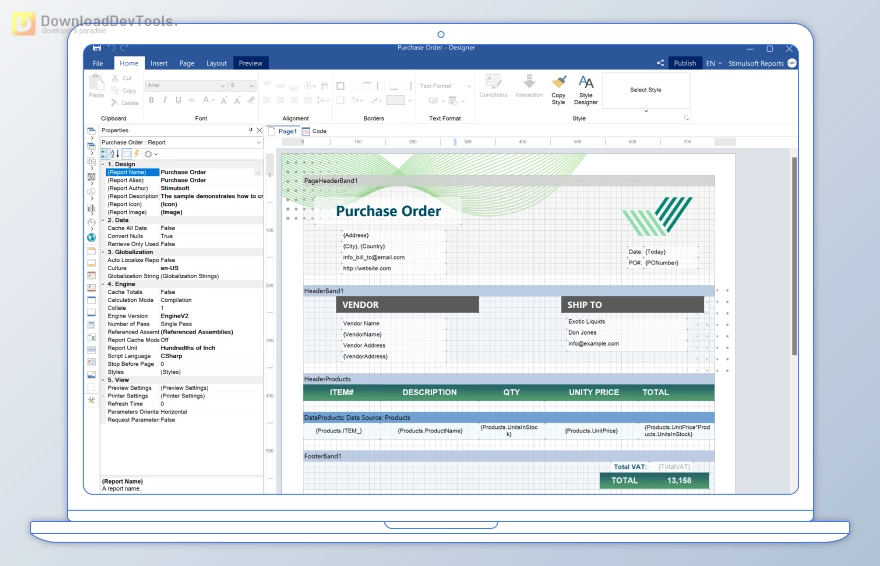Toggle align text right
The image size is (880, 566).
[294, 100]
